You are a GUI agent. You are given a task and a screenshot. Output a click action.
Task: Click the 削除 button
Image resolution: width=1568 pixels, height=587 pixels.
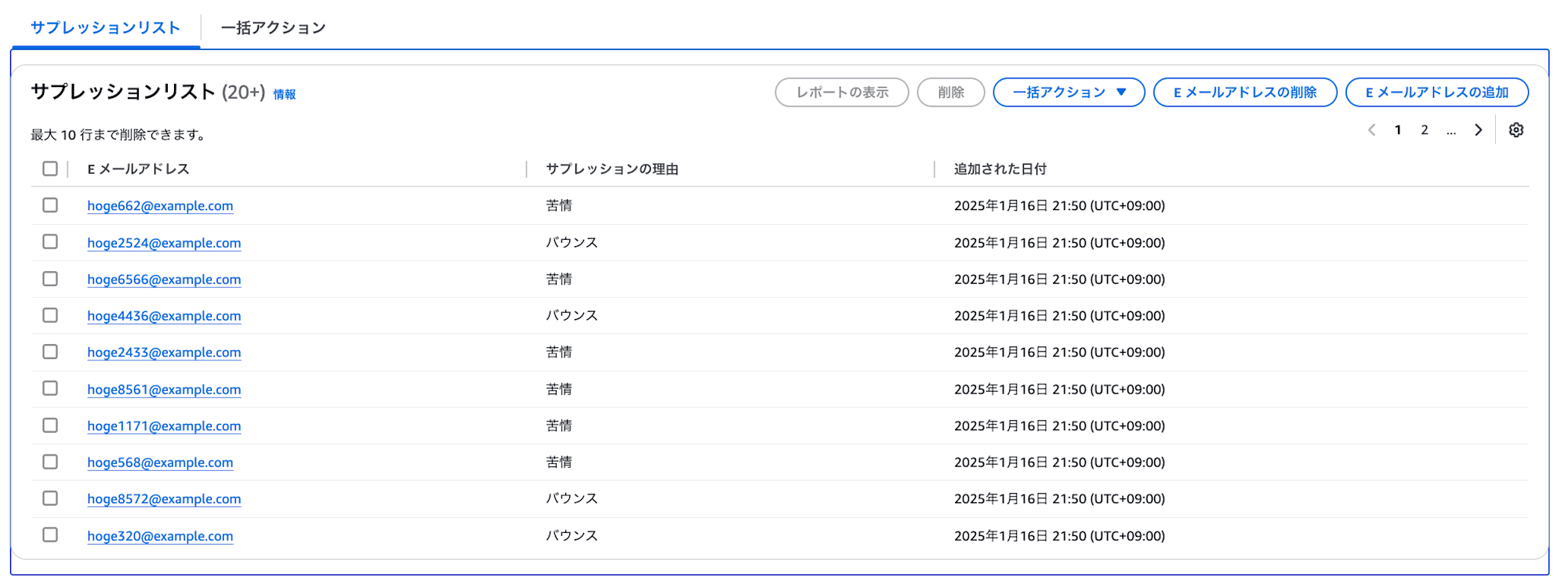click(951, 92)
